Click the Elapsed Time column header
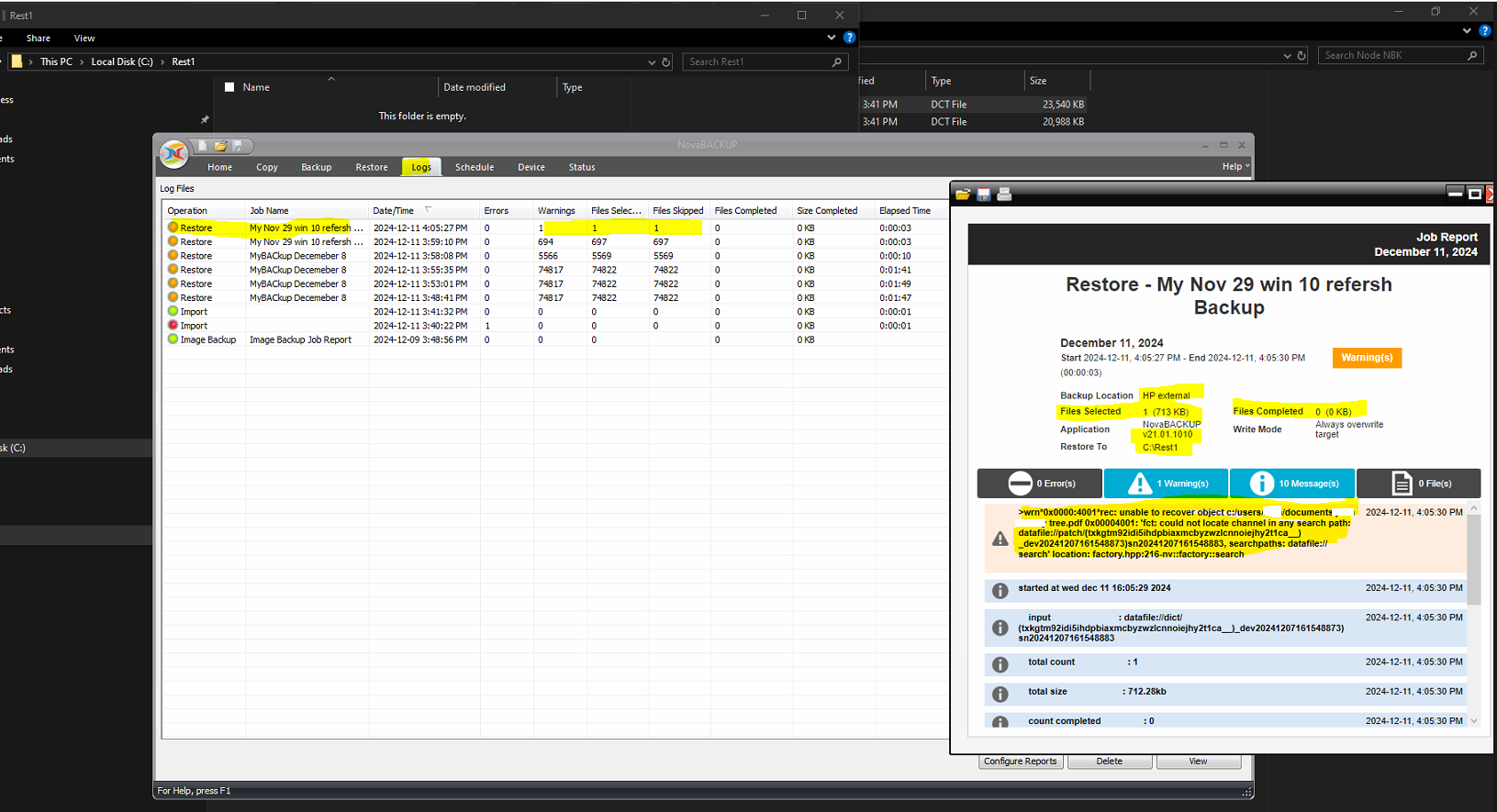Image resolution: width=1497 pixels, height=812 pixels. [x=911, y=211]
